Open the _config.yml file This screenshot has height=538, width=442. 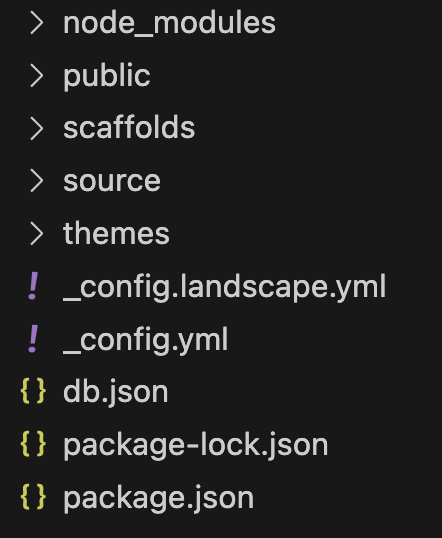146,340
